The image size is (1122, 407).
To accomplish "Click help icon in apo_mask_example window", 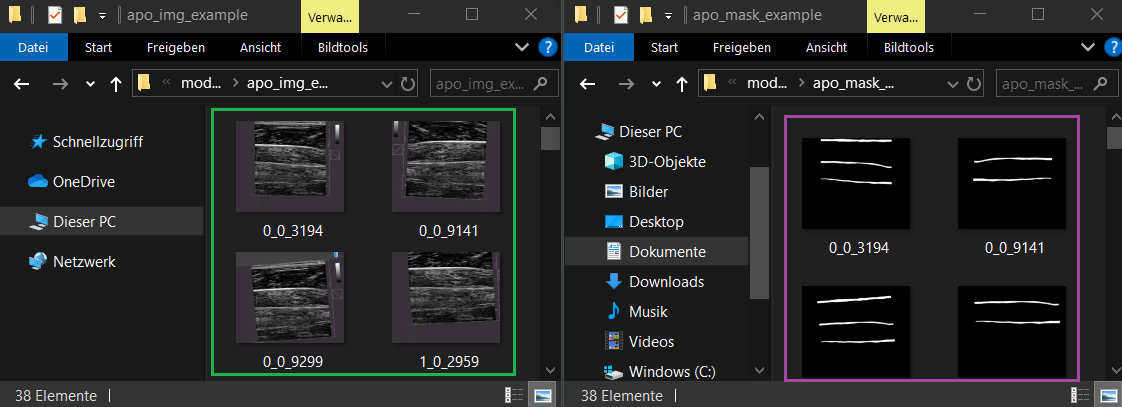I will (x=1109, y=47).
